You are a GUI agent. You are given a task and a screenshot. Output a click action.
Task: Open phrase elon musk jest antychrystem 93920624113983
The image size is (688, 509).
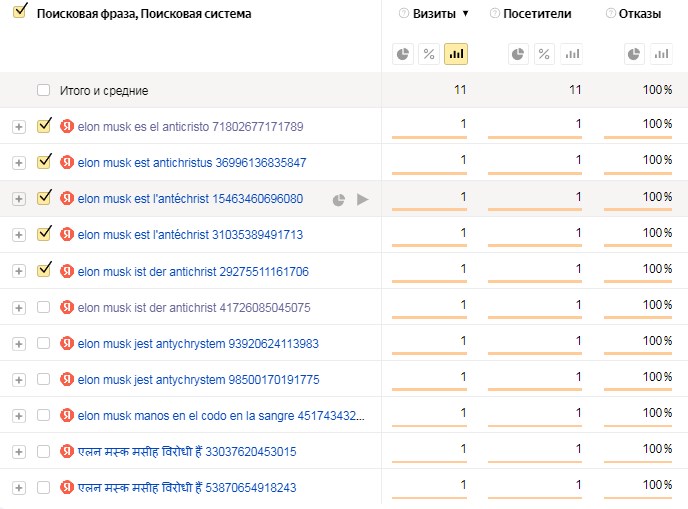point(198,343)
